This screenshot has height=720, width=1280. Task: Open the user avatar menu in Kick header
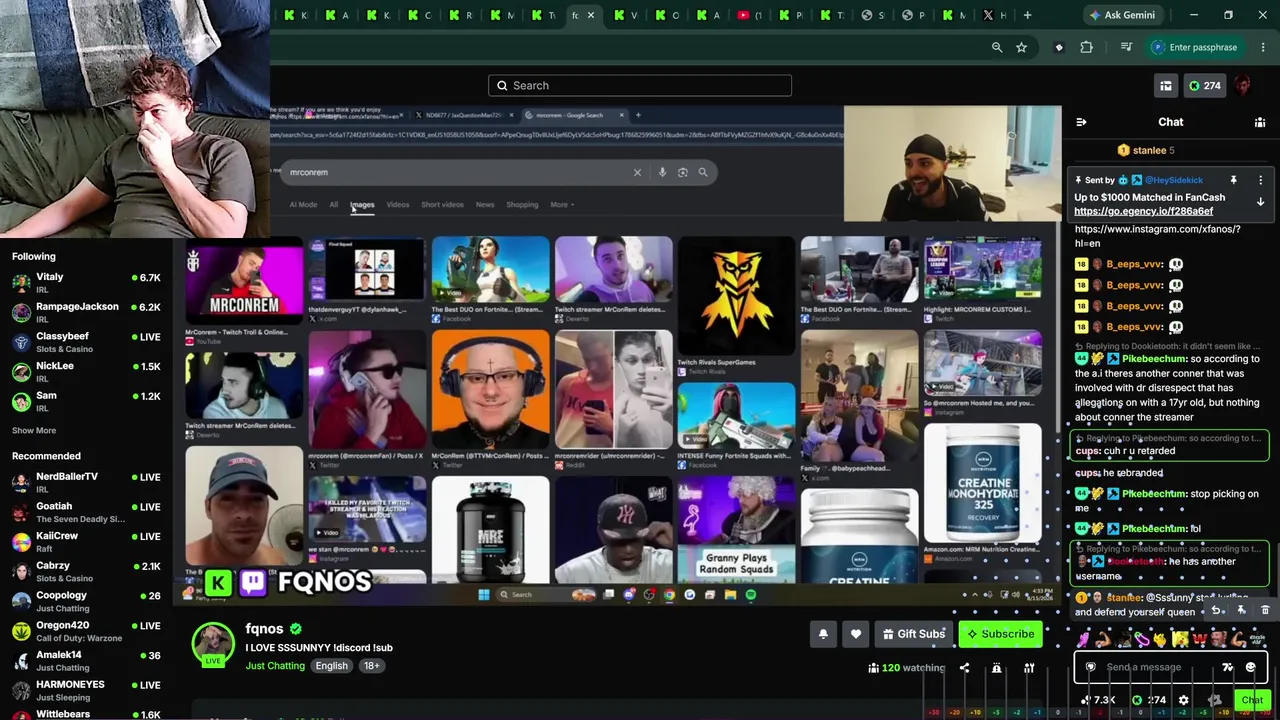pos(1243,86)
